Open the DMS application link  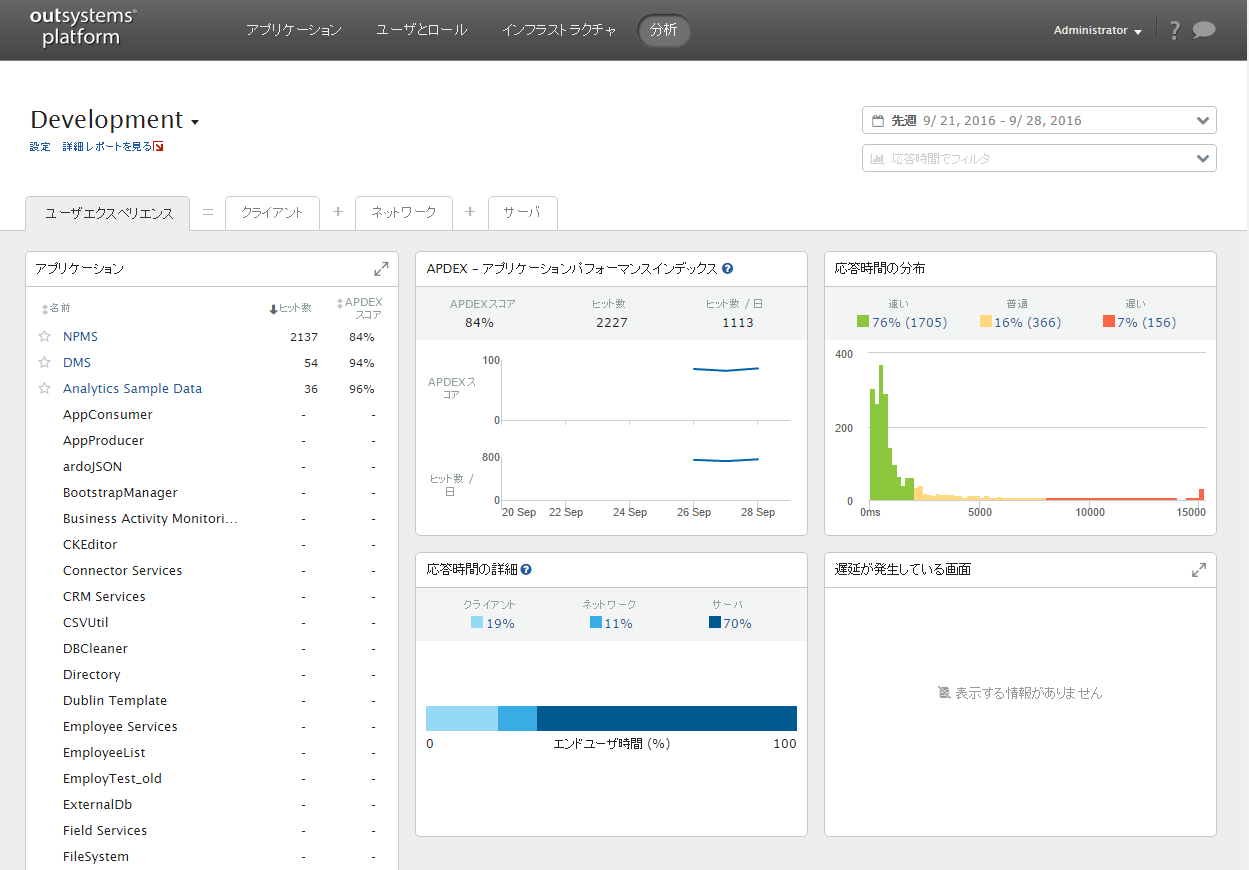pyautogui.click(x=77, y=363)
